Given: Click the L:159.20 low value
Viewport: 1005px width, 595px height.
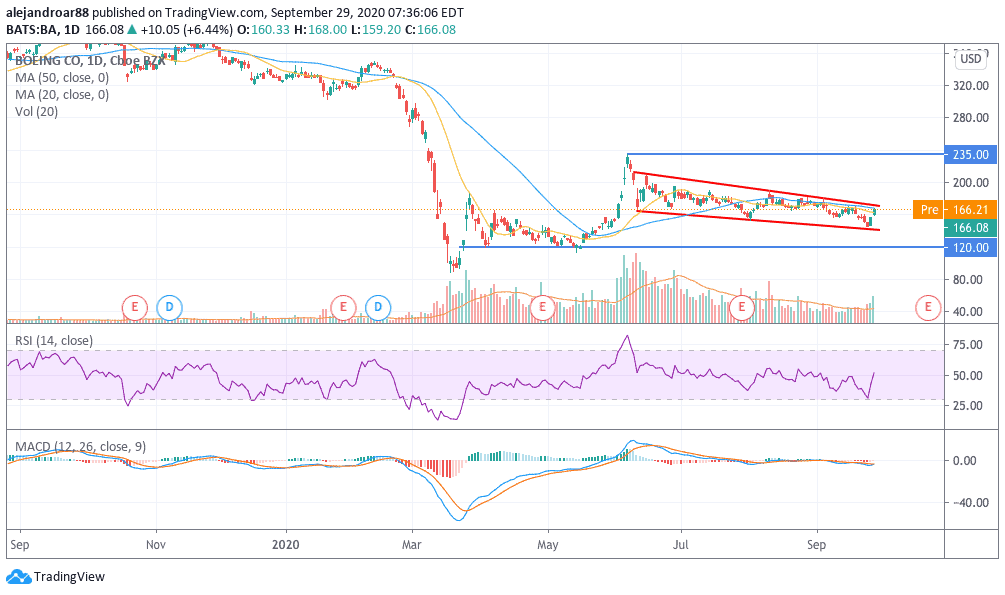Looking at the screenshot, I should pos(376,29).
